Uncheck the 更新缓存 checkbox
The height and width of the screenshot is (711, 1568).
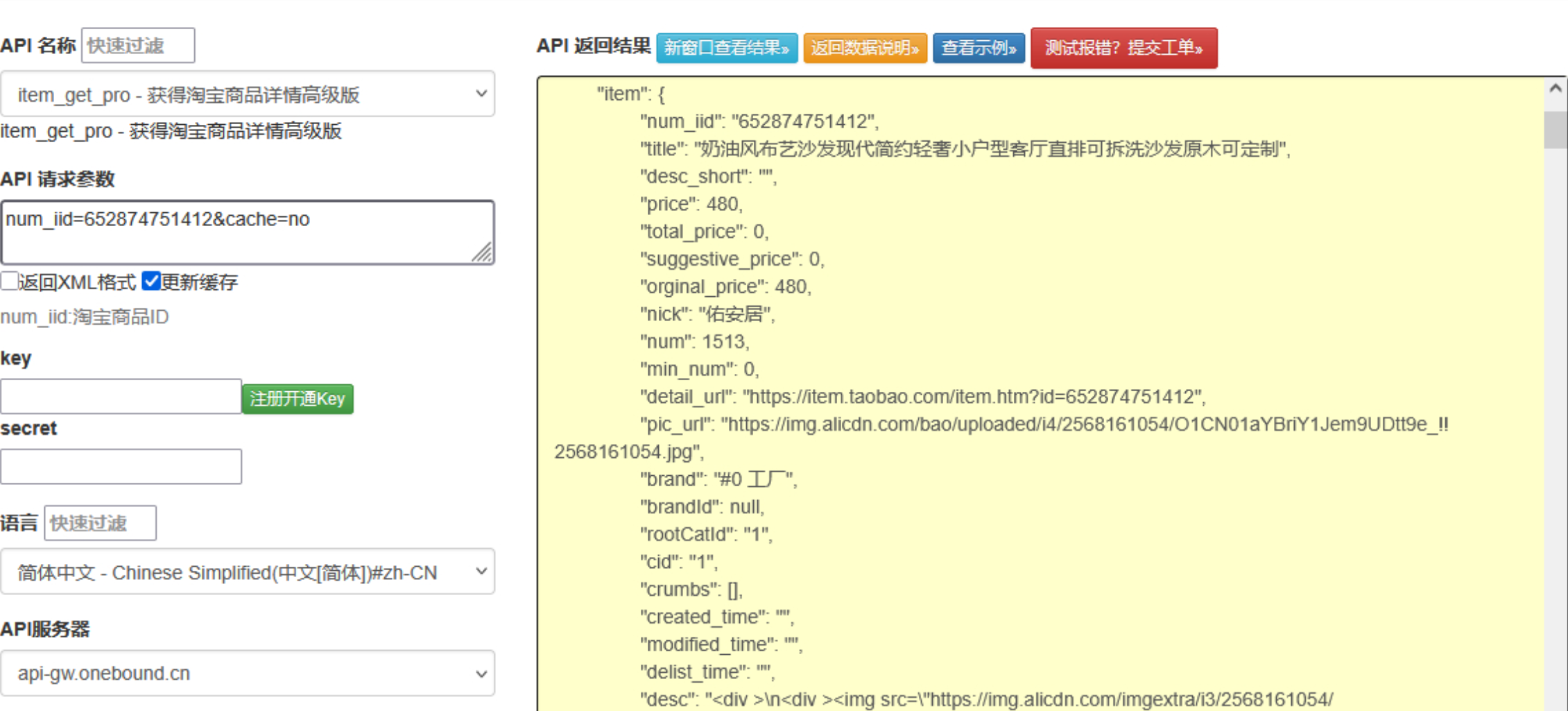pyautogui.click(x=150, y=281)
